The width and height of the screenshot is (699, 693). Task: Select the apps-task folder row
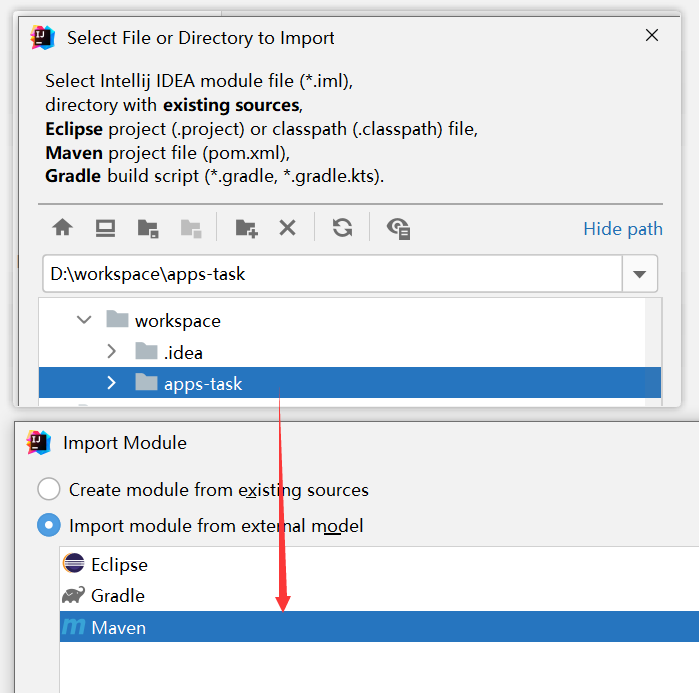350,382
